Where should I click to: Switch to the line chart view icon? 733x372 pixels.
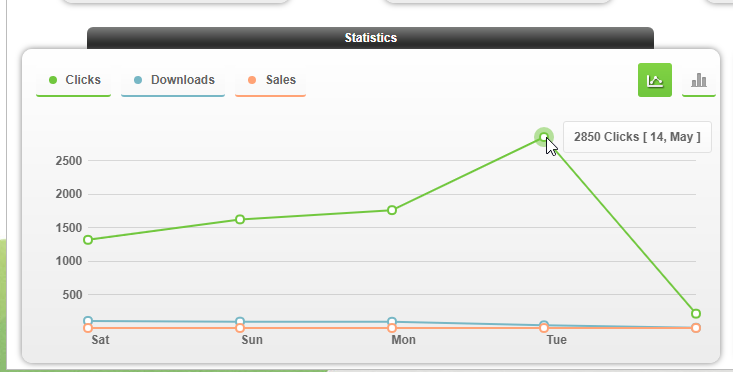pyautogui.click(x=654, y=80)
